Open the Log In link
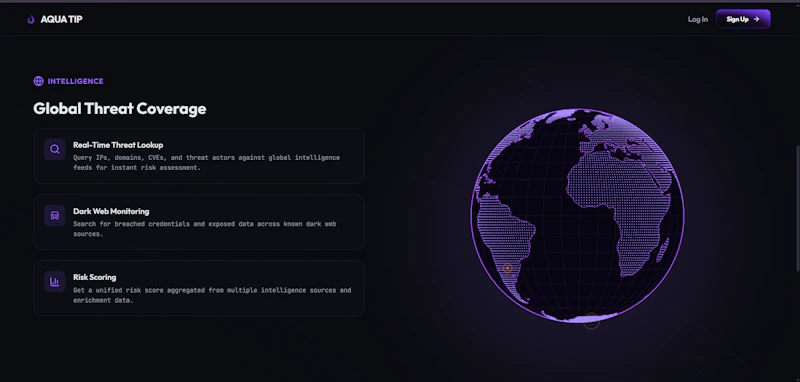 pos(697,19)
